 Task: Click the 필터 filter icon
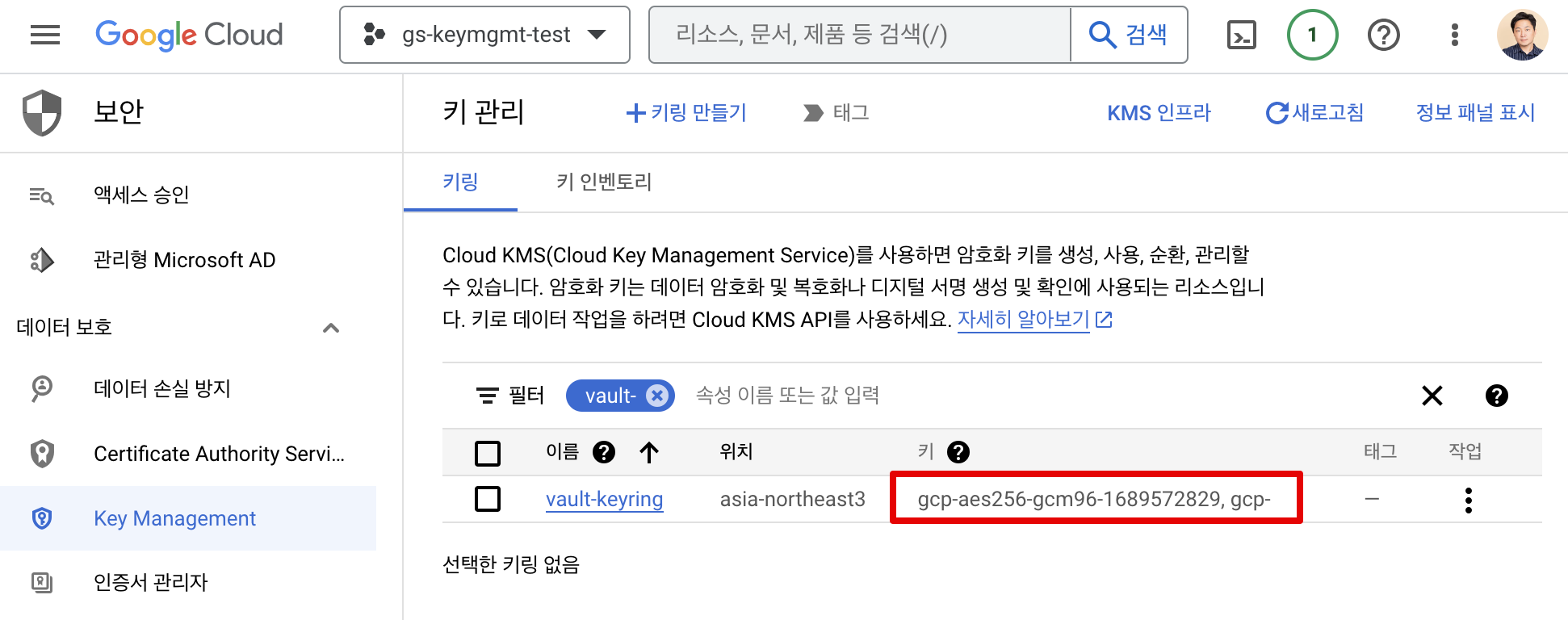(x=488, y=396)
